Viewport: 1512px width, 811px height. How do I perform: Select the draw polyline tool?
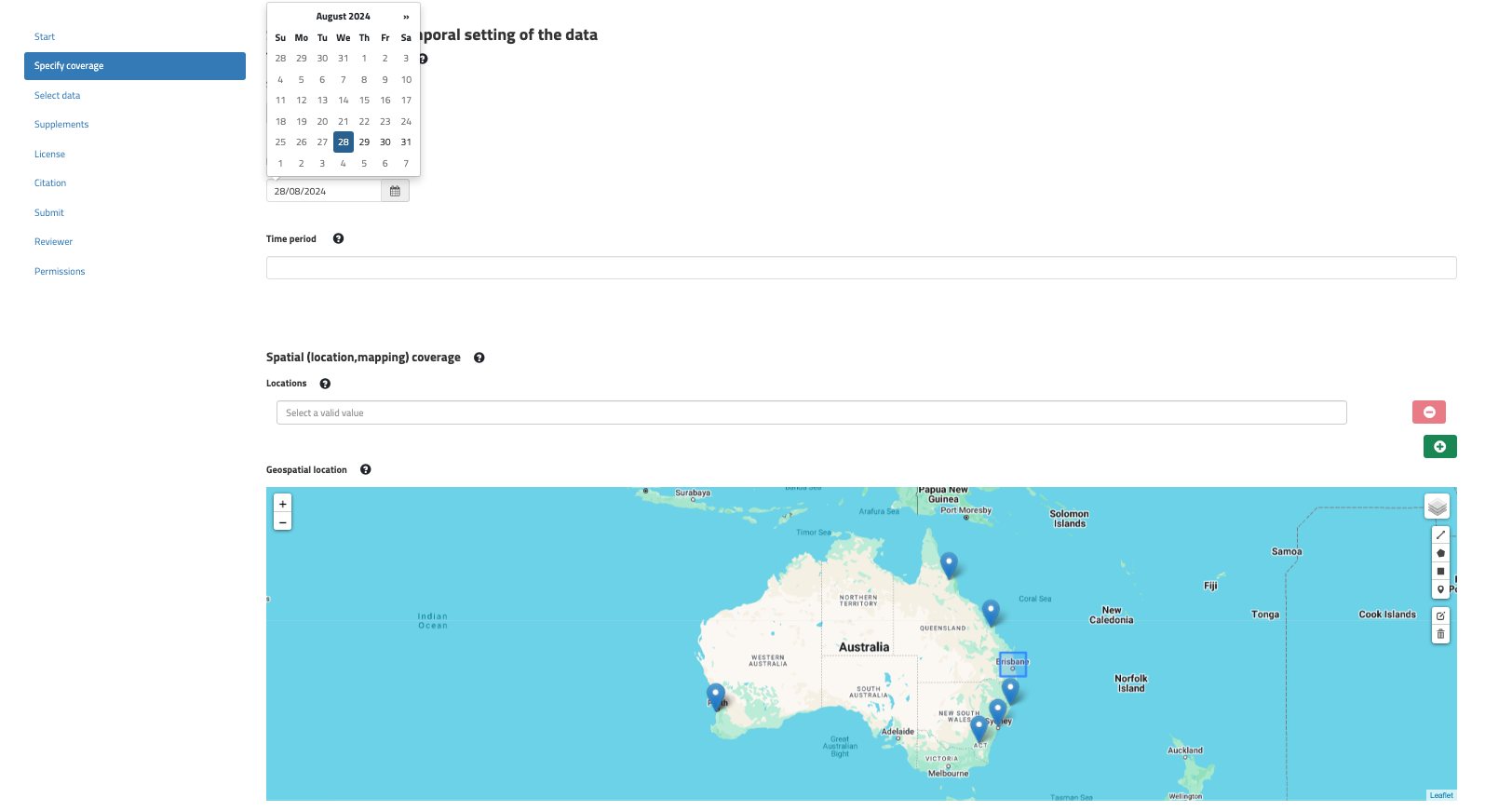tap(1440, 535)
